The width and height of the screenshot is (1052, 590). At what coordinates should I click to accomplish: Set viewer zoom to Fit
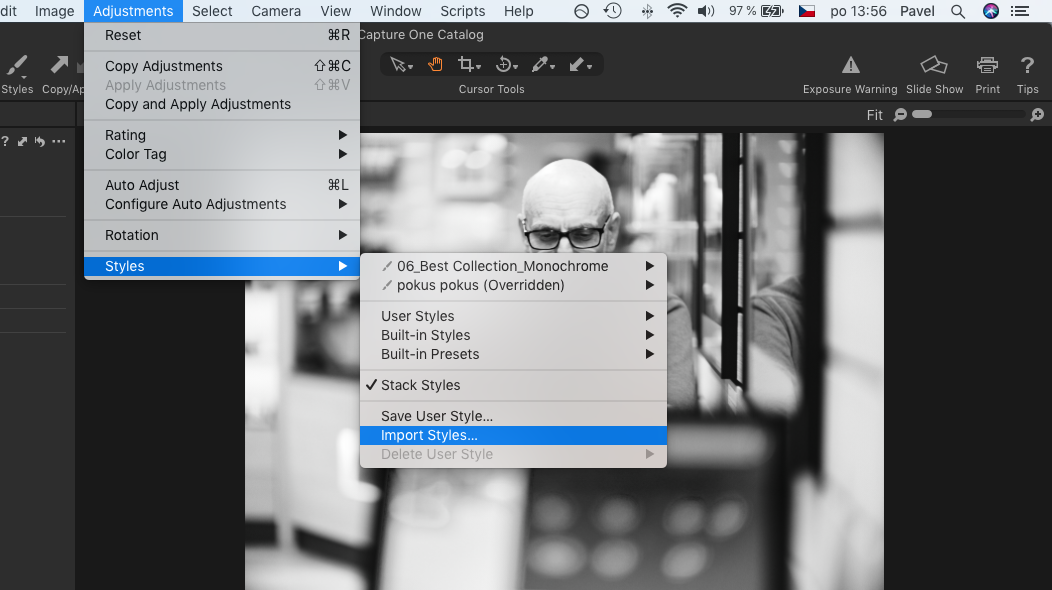[x=874, y=115]
